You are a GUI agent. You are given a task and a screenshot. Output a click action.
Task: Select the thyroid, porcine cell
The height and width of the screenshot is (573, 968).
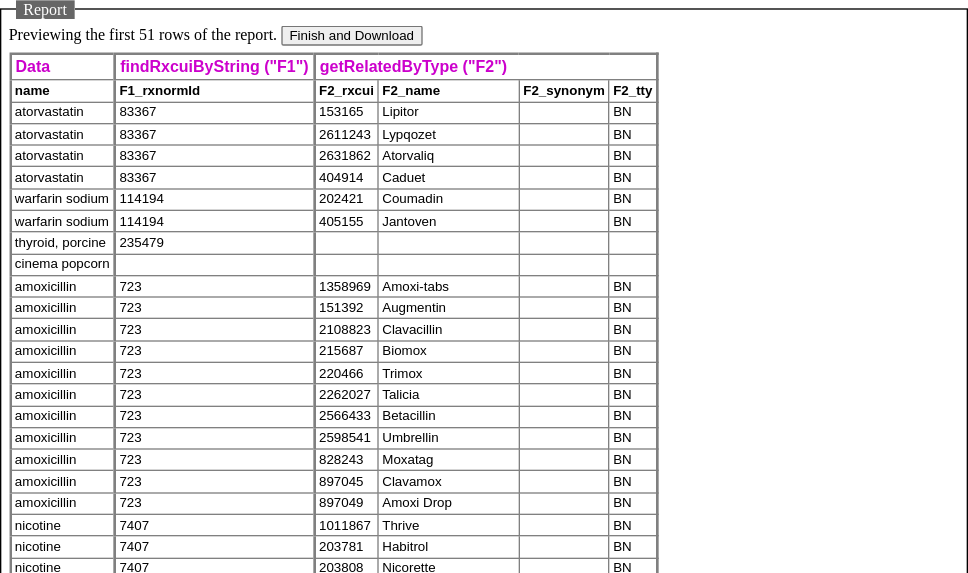click(62, 243)
